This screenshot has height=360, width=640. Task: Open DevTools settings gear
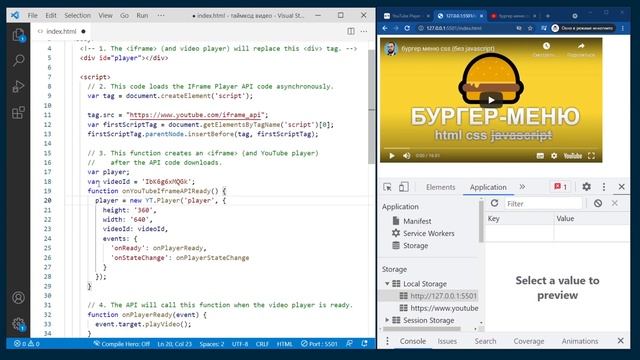point(587,187)
